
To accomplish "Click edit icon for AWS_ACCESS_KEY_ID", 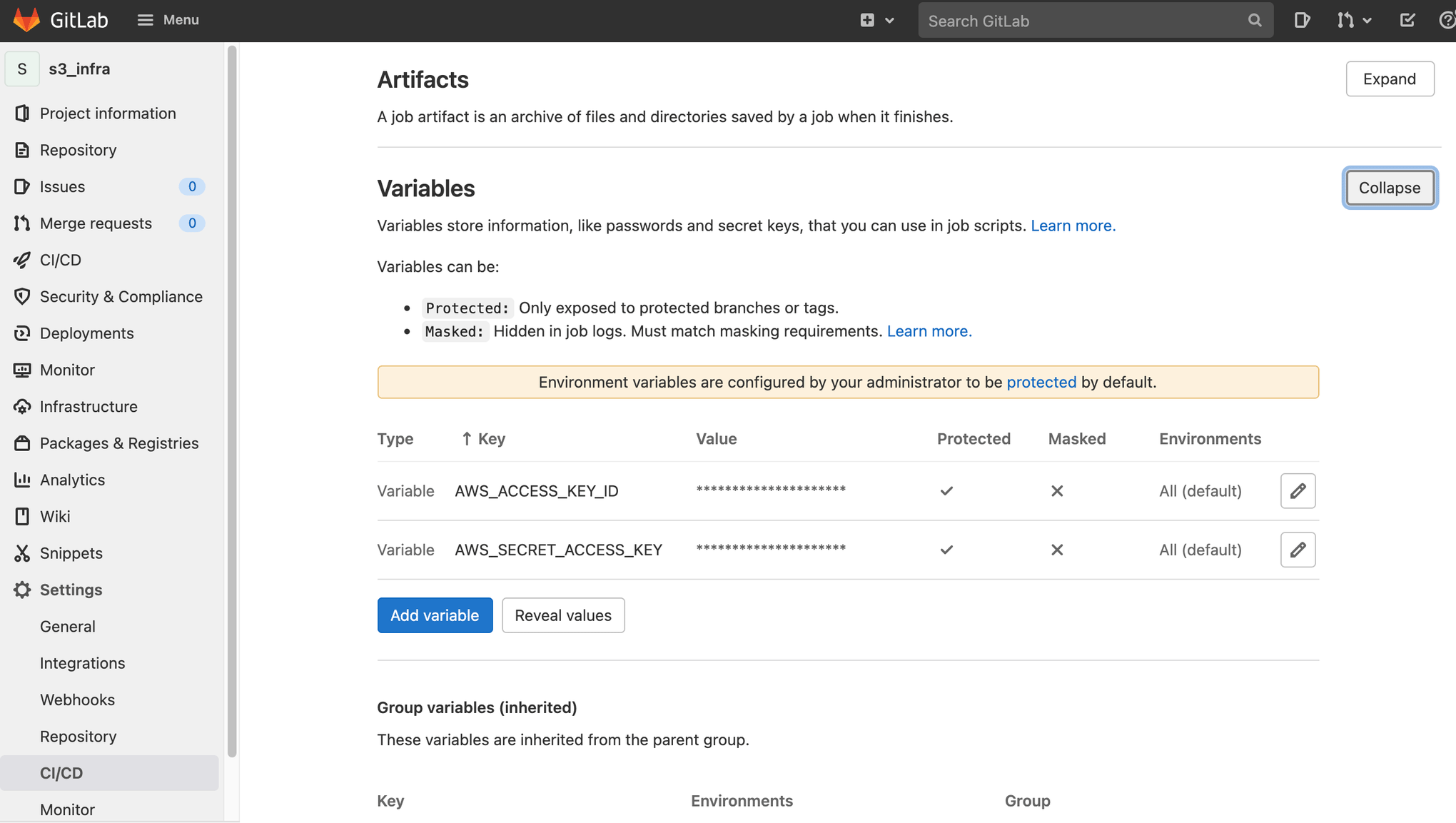I will tap(1299, 490).
